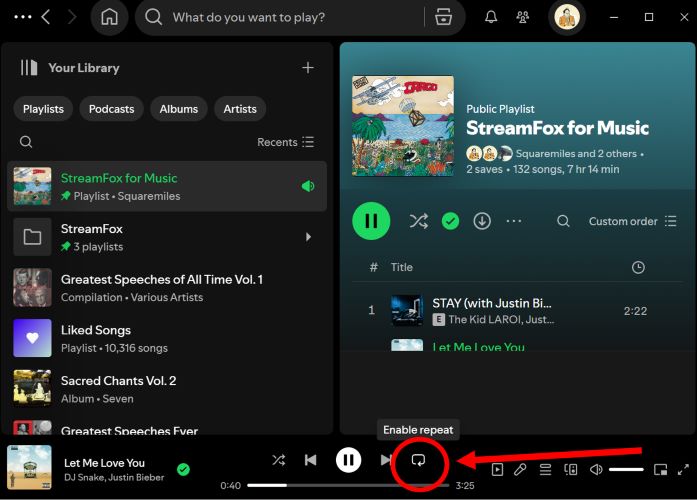Adjust the volume slider
The image size is (697, 500).
(x=626, y=469)
